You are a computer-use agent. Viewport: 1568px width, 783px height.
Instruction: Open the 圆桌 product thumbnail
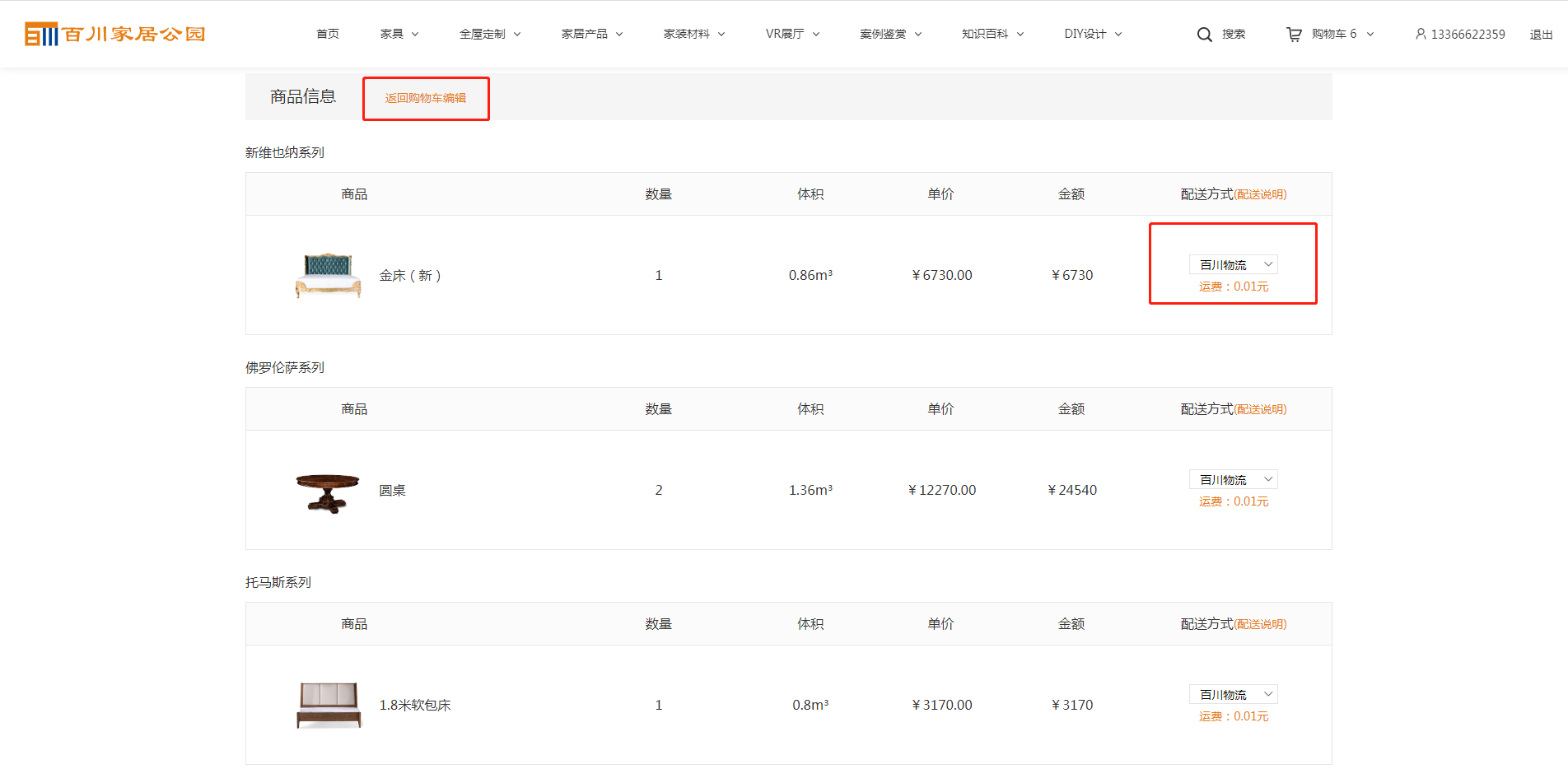(x=328, y=492)
